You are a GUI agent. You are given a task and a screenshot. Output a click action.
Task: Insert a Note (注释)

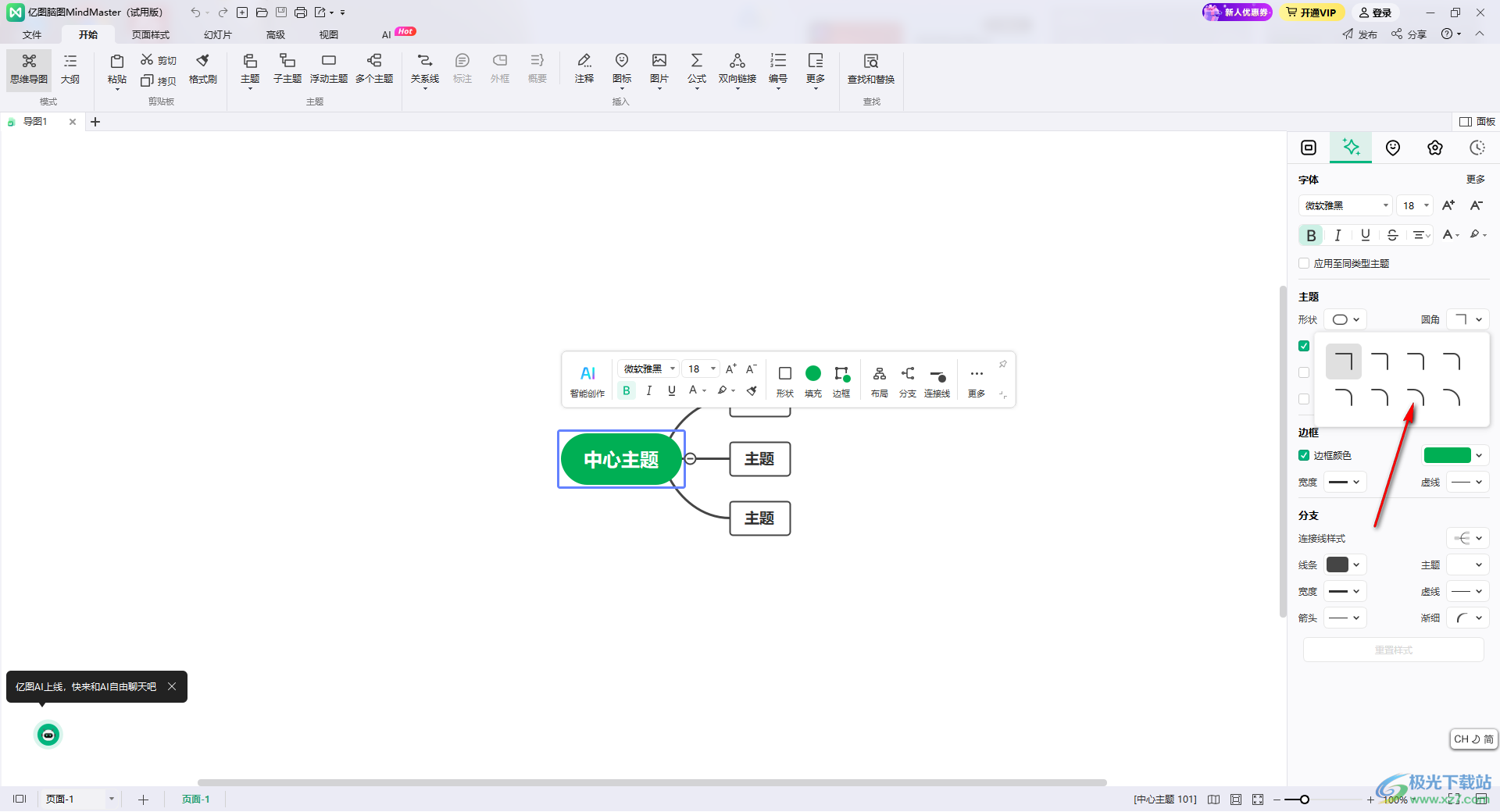pos(584,69)
